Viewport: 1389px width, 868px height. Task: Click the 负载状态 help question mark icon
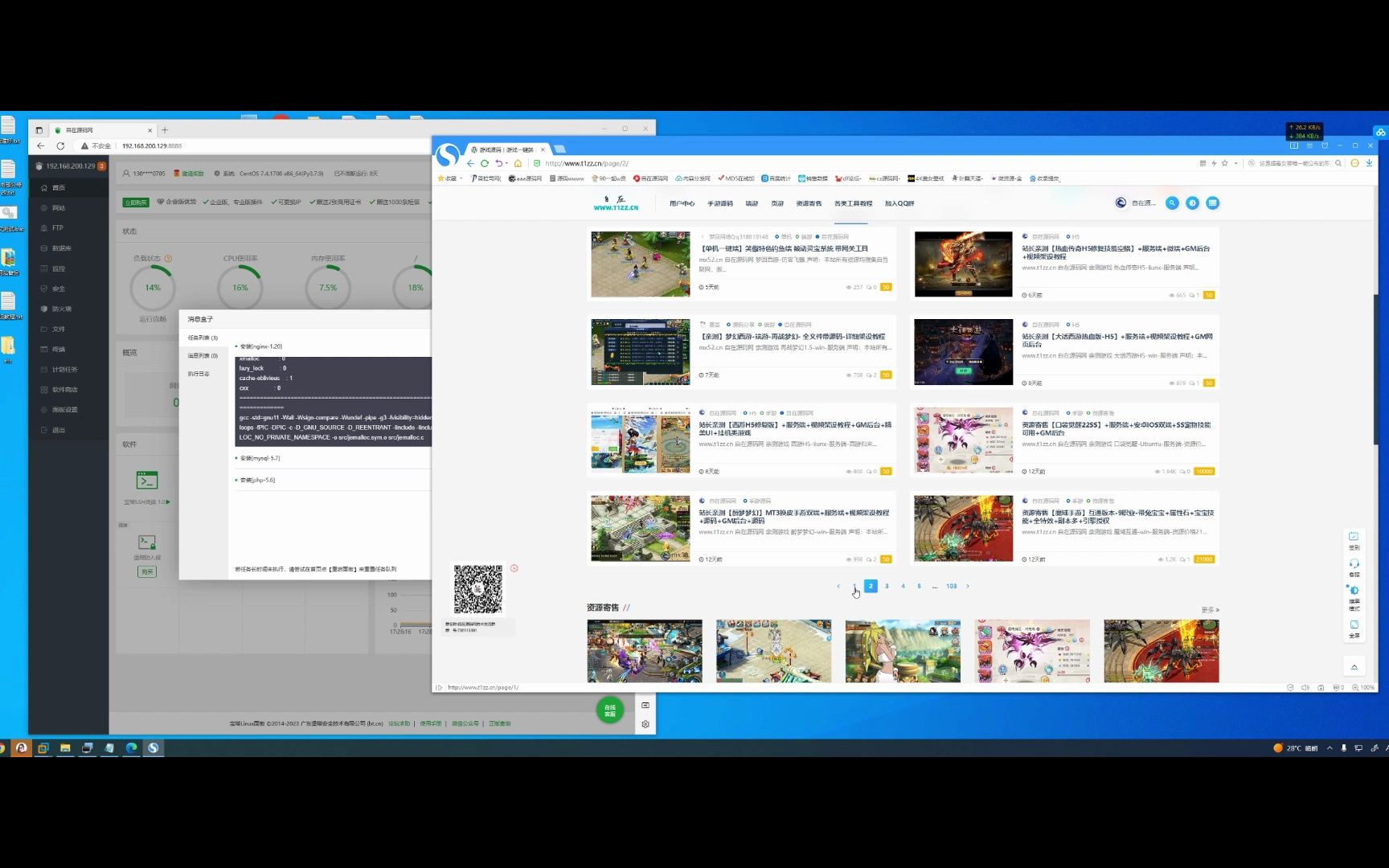[168, 259]
